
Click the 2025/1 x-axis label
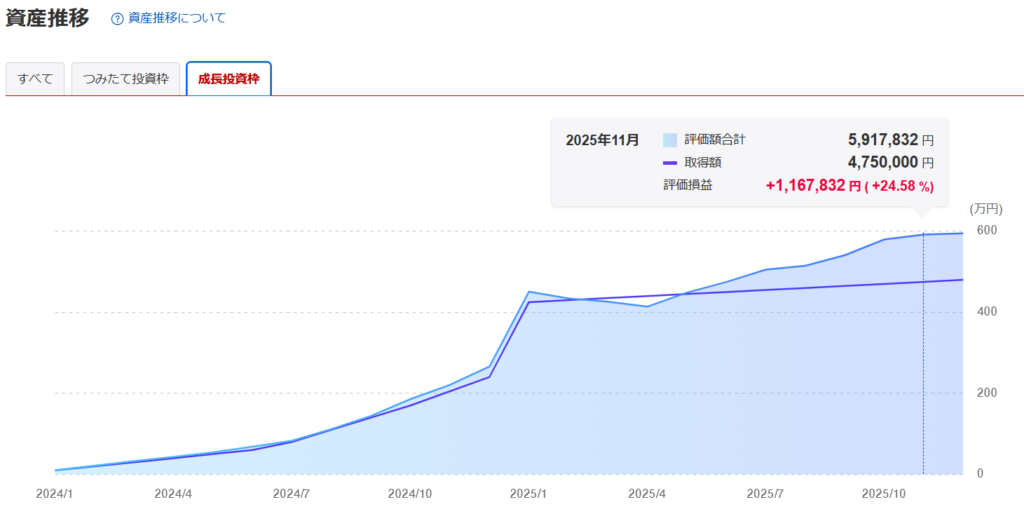528,494
